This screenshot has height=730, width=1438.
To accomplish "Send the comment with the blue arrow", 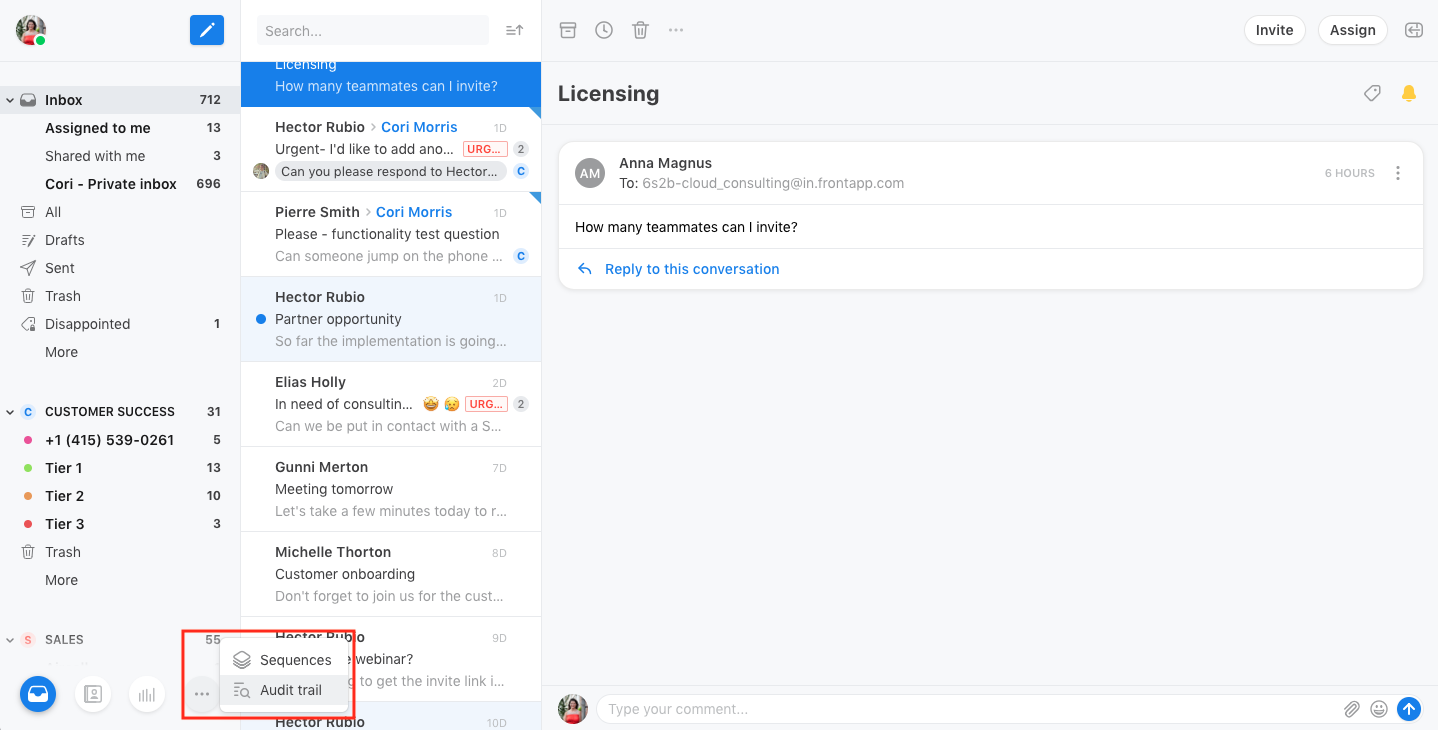I will (1409, 709).
